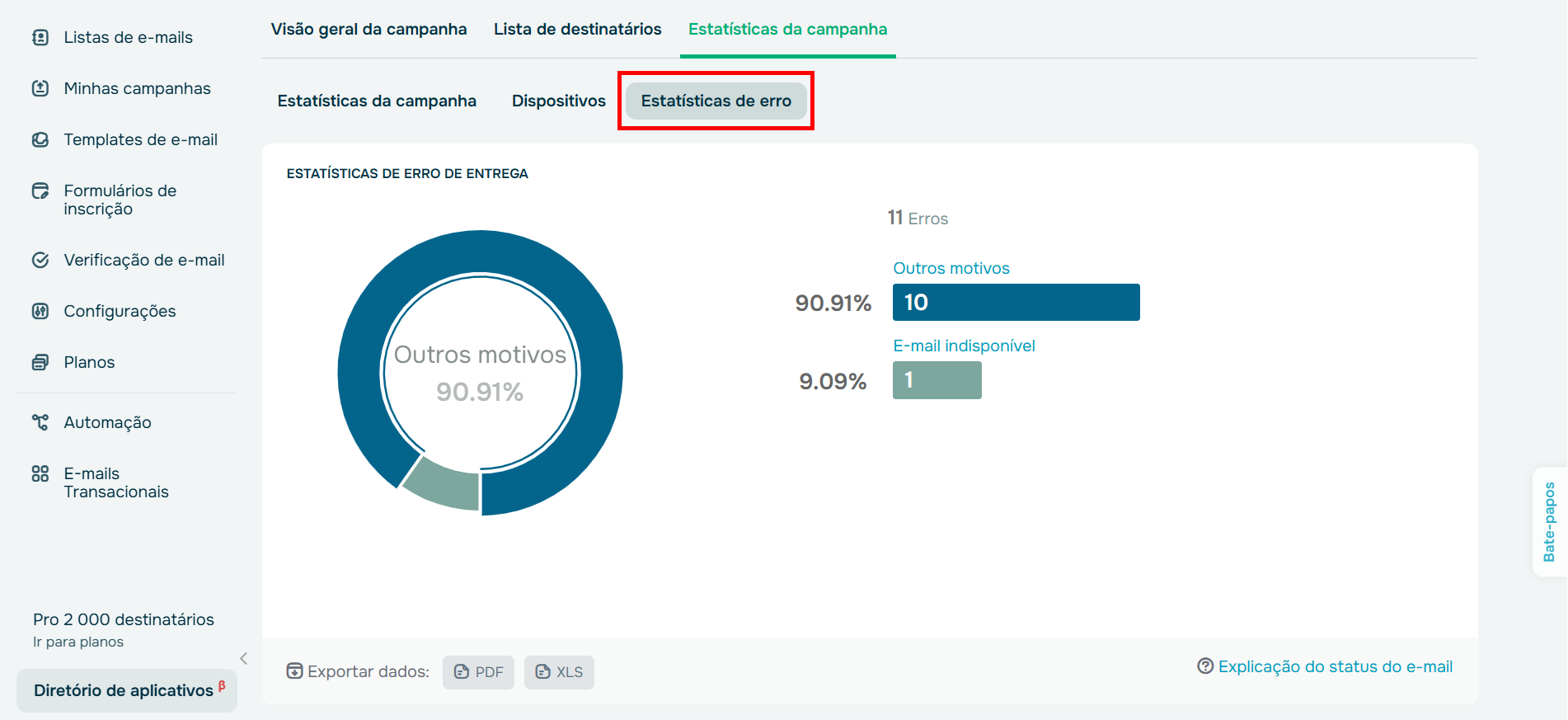Click the Automação sidebar icon
Screen dimensions: 1568x720
pos(40,422)
